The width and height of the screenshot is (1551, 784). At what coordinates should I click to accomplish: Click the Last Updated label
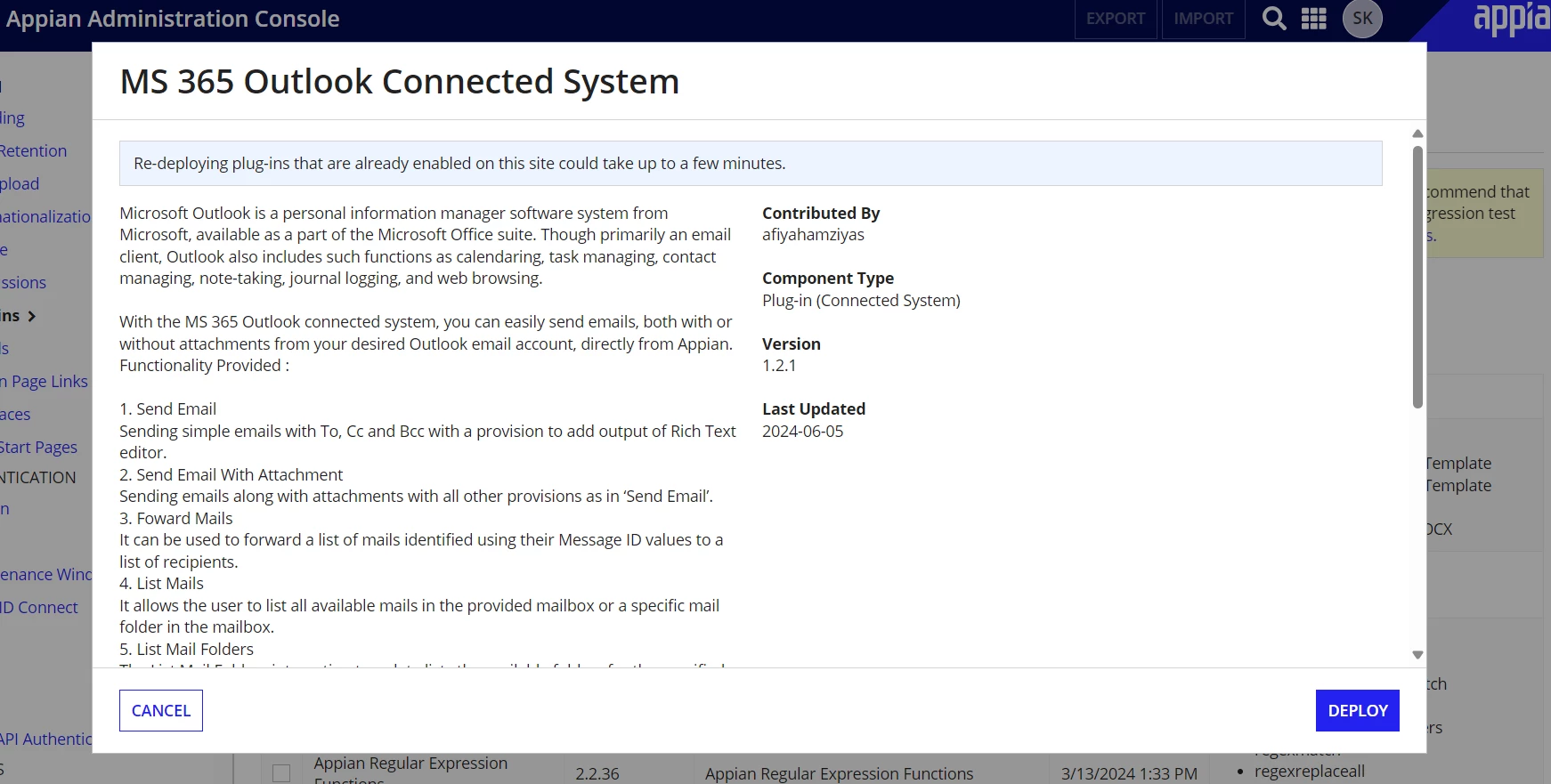click(x=814, y=409)
